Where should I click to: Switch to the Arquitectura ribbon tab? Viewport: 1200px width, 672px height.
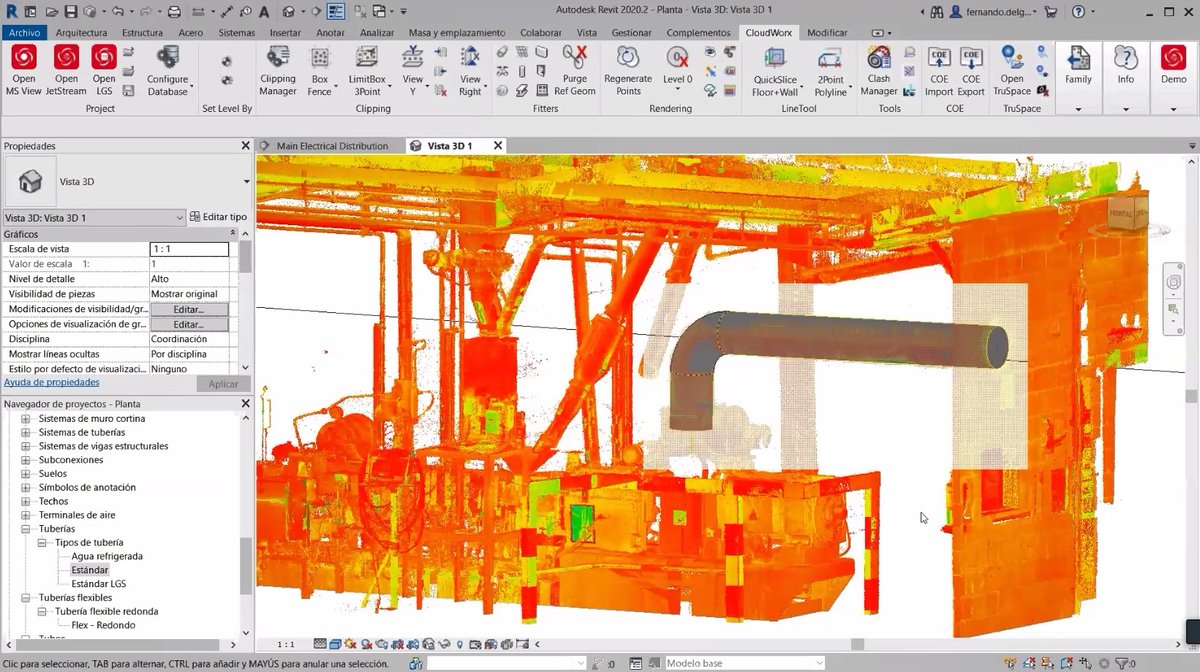pyautogui.click(x=81, y=33)
